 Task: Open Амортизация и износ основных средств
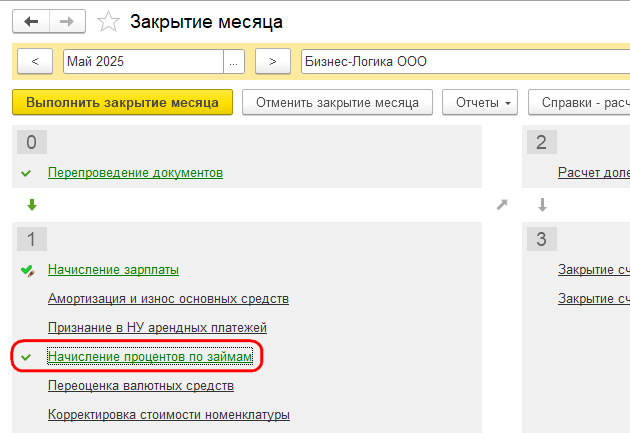tap(168, 298)
